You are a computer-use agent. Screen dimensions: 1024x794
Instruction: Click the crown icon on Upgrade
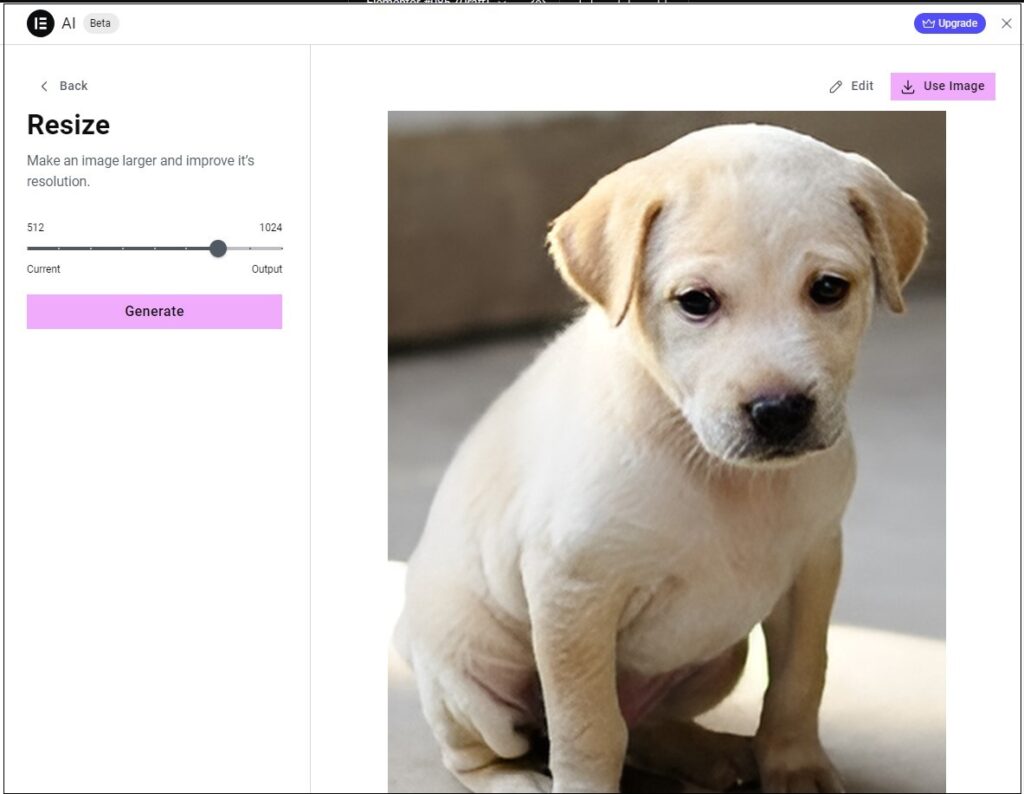point(928,24)
